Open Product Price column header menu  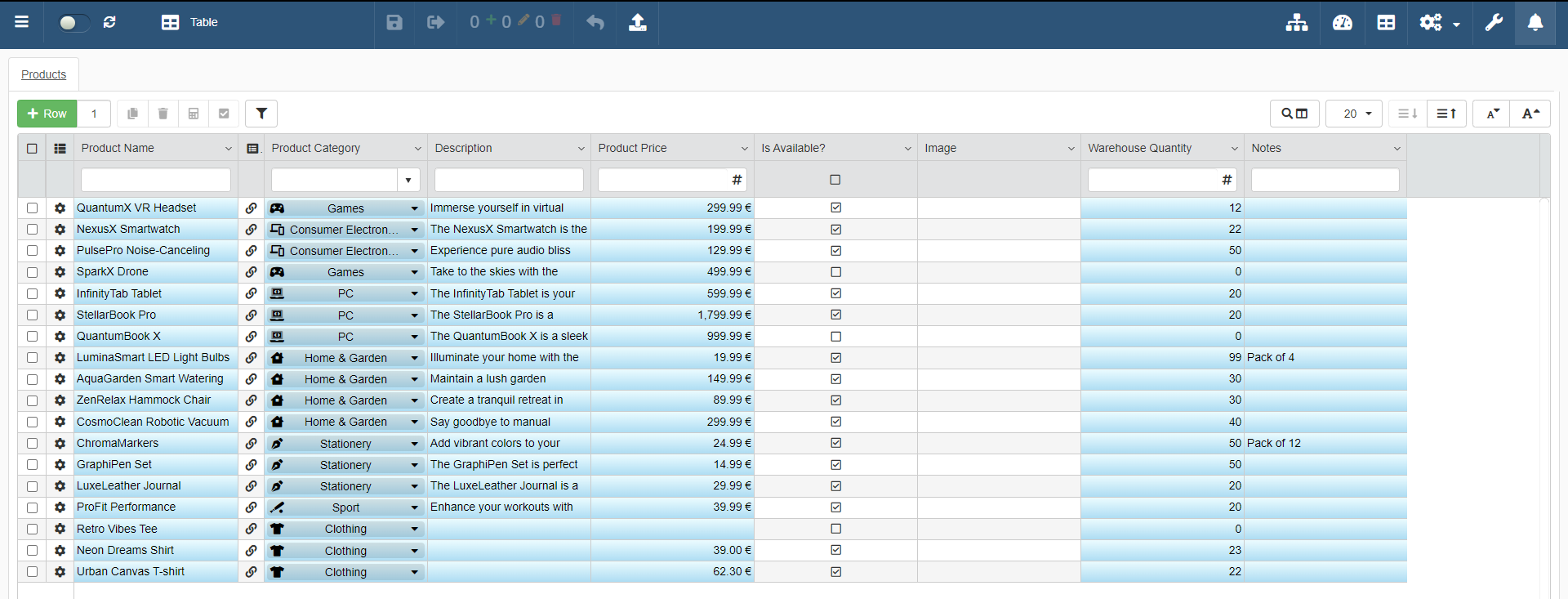744,149
